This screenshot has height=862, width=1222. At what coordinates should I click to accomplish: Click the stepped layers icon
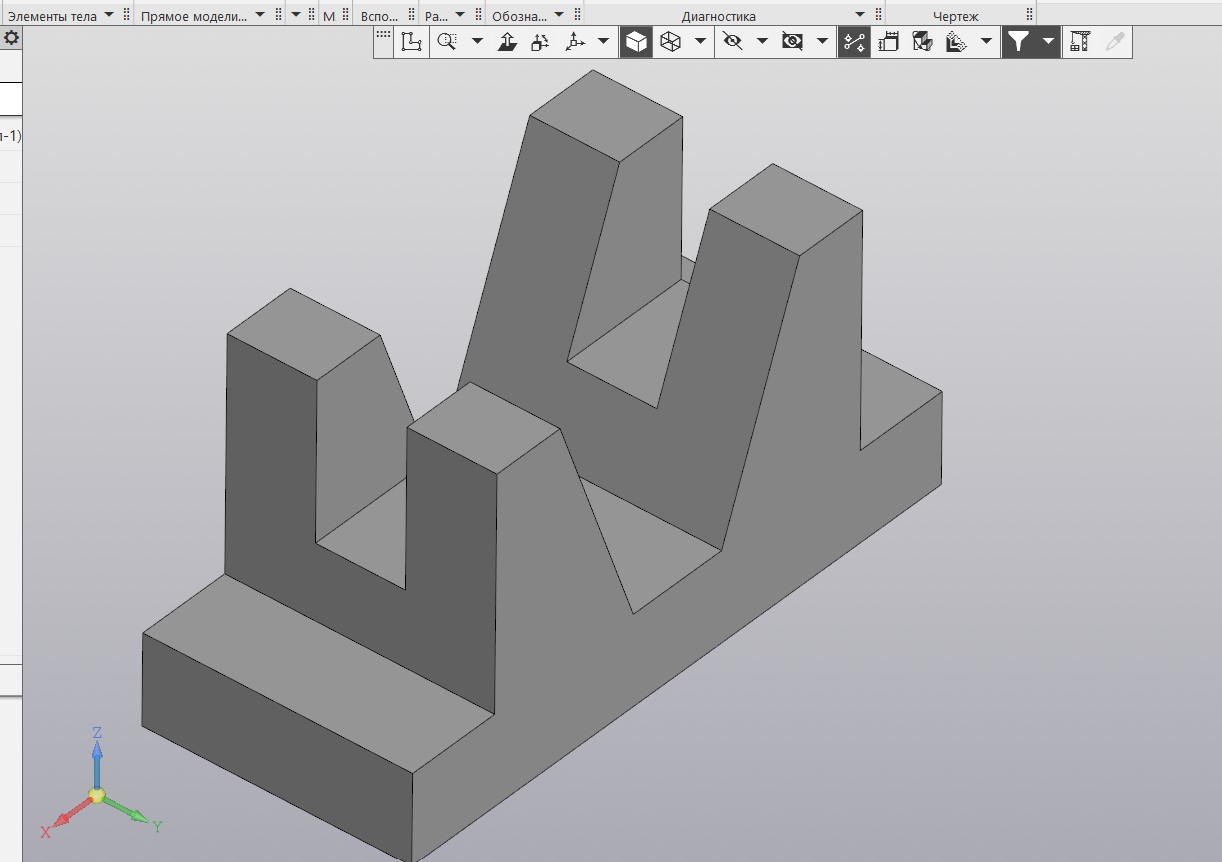tap(956, 42)
